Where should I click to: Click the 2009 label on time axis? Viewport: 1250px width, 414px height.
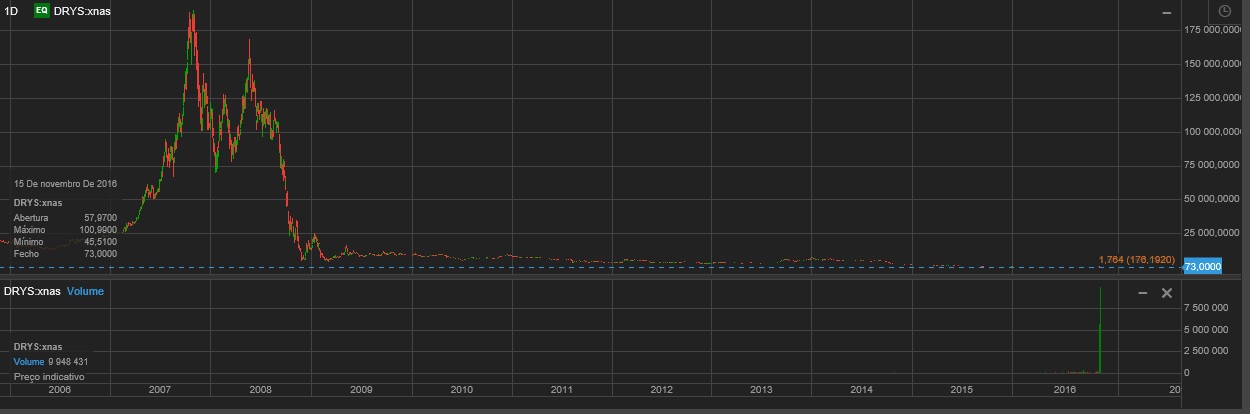(x=361, y=389)
